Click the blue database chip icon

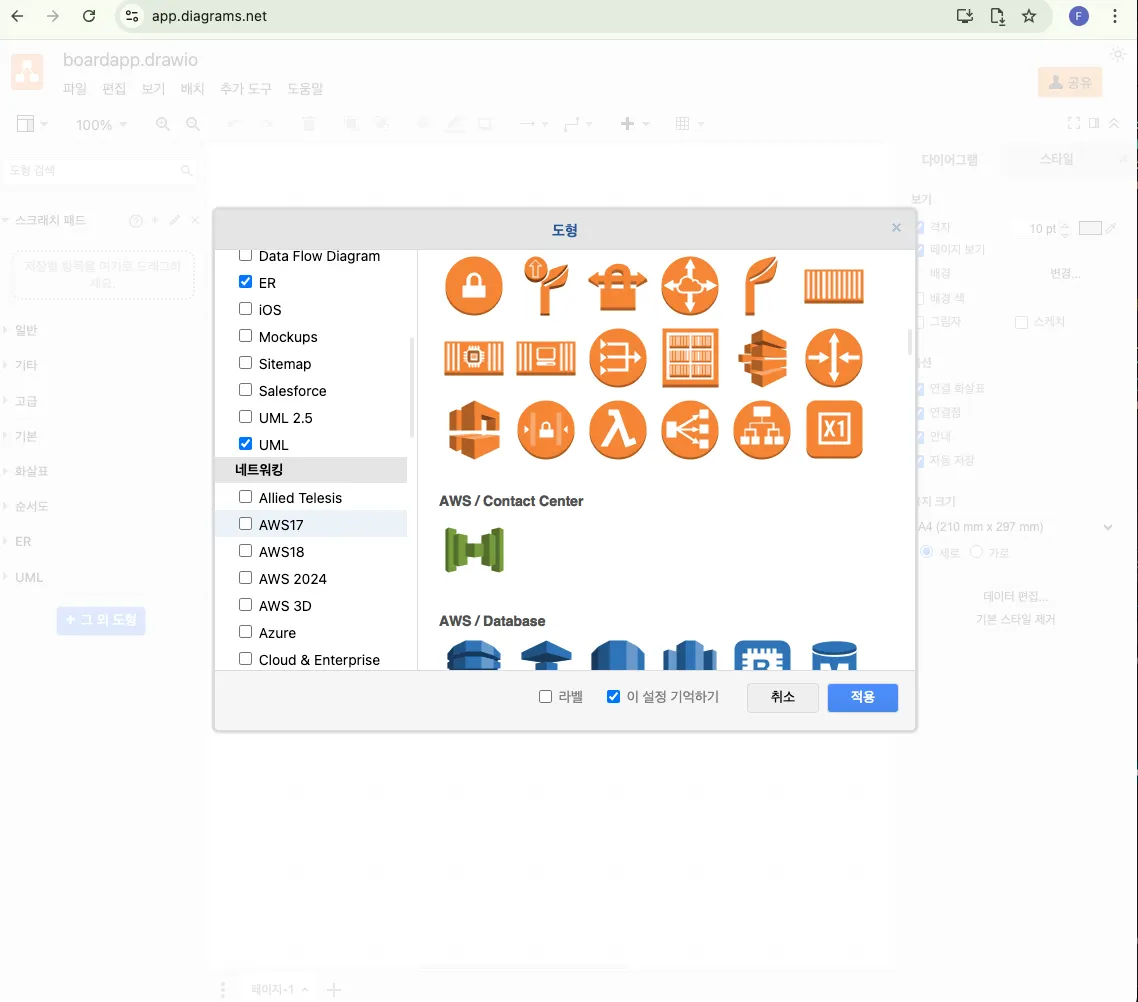[762, 655]
